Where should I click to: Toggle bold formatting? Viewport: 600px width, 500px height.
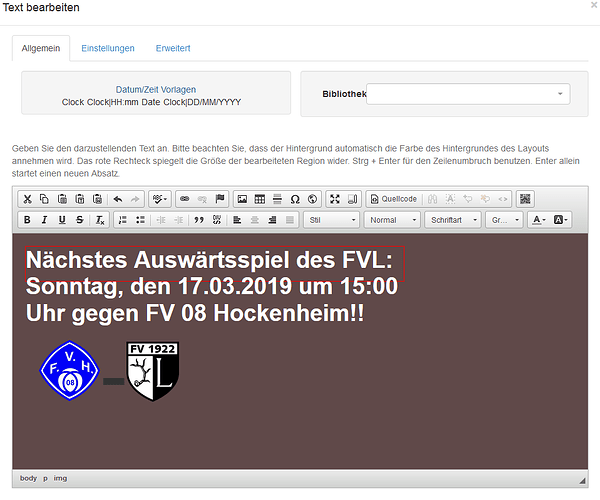pyautogui.click(x=27, y=220)
